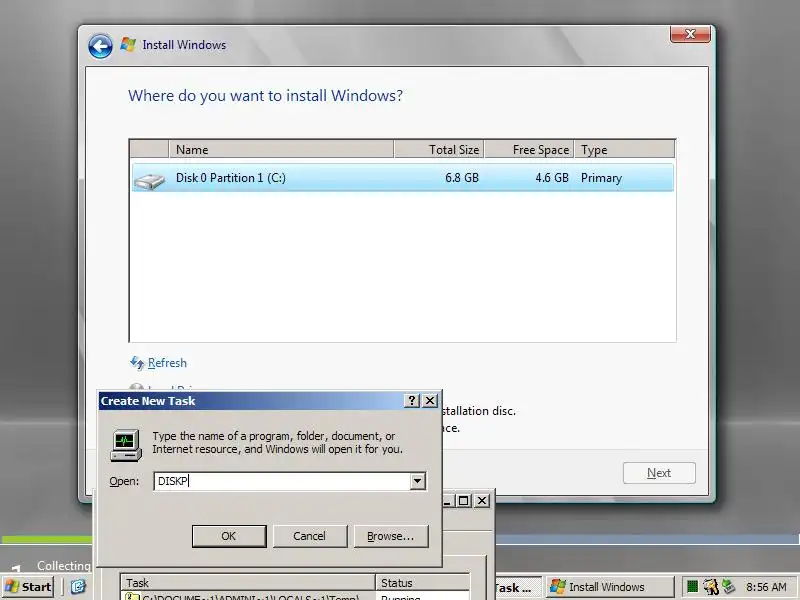Close the Create New Task dialog
Image resolution: width=800 pixels, height=600 pixels.
pyautogui.click(x=430, y=401)
